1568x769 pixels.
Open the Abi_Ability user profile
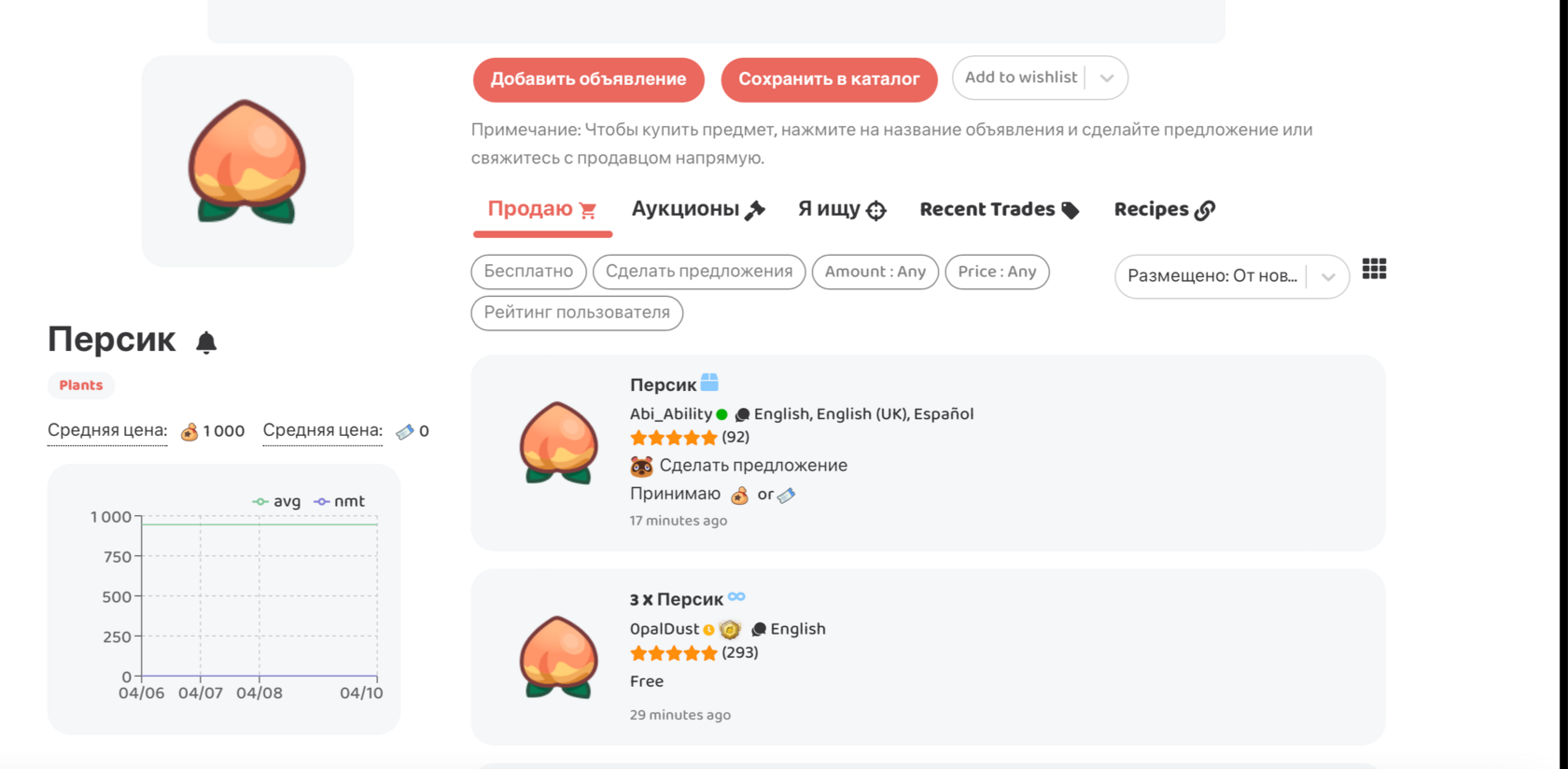[671, 414]
